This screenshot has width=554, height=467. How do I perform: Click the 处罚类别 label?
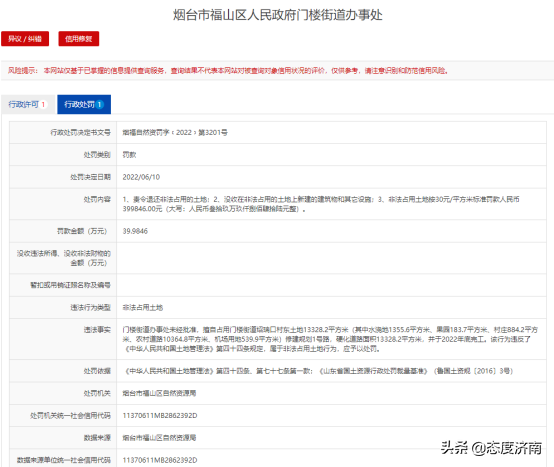[x=97, y=155]
